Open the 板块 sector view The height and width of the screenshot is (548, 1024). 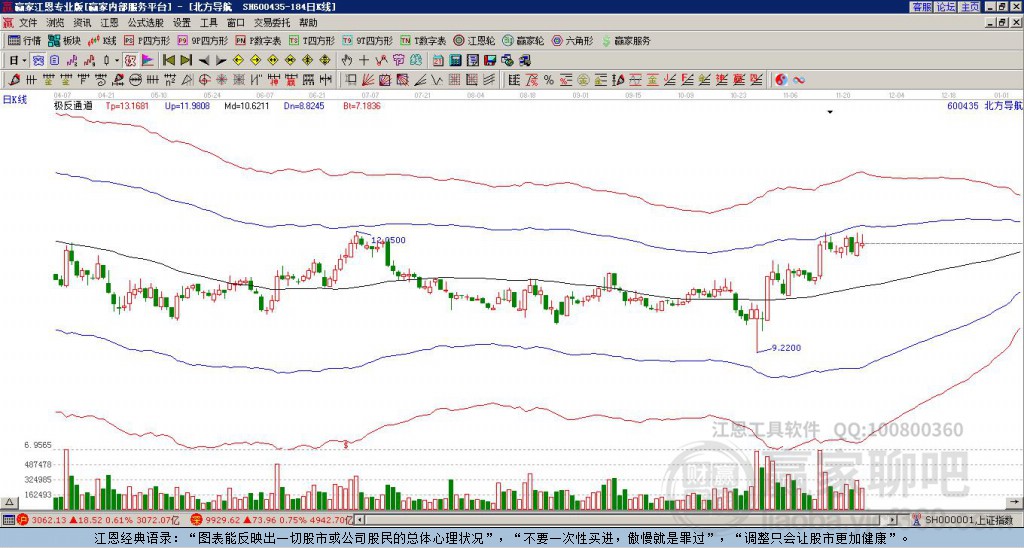click(64, 40)
